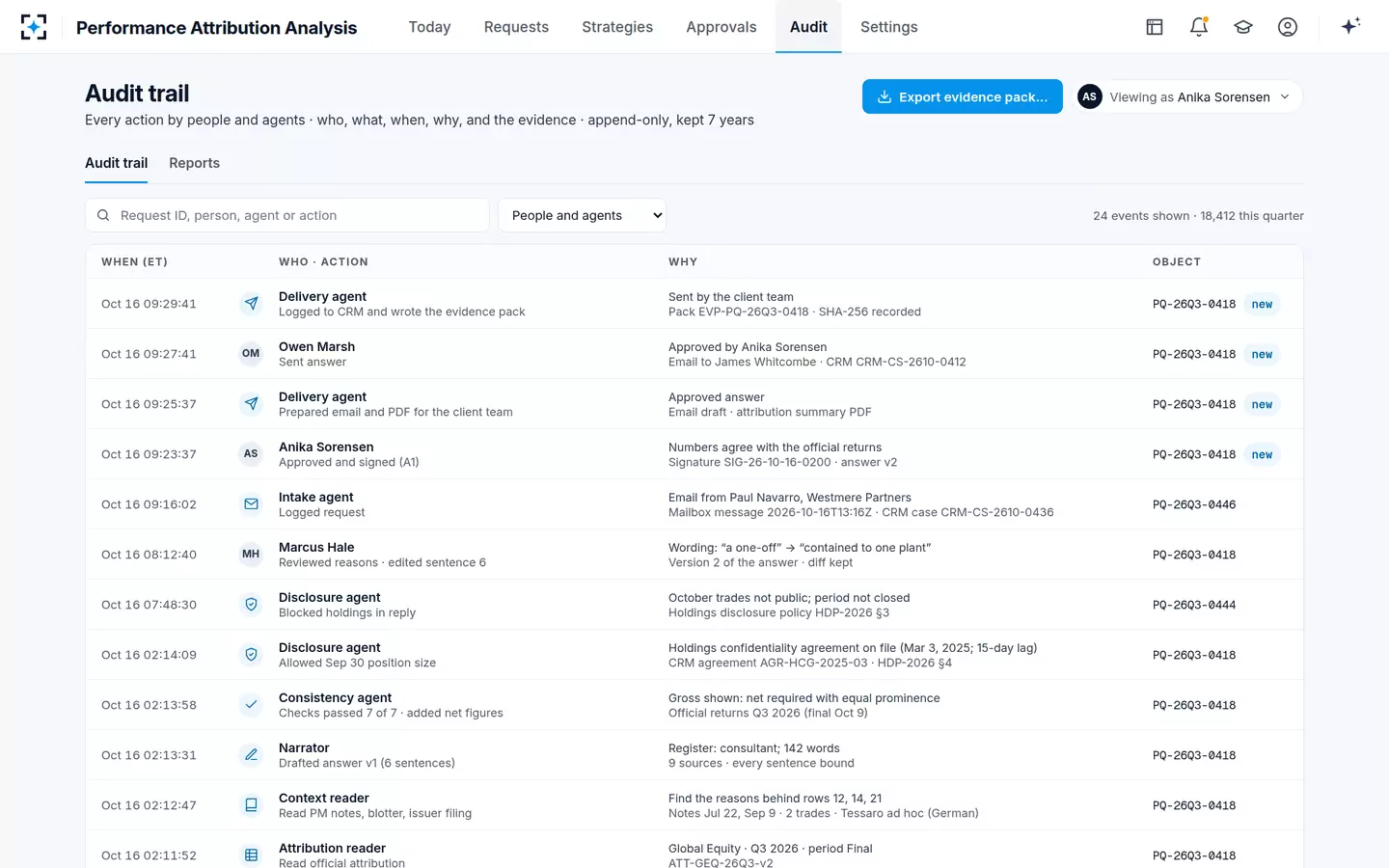Expand the Viewing as Anika Sorensen selector
Viewport: 1389px width, 868px height.
(x=1189, y=96)
